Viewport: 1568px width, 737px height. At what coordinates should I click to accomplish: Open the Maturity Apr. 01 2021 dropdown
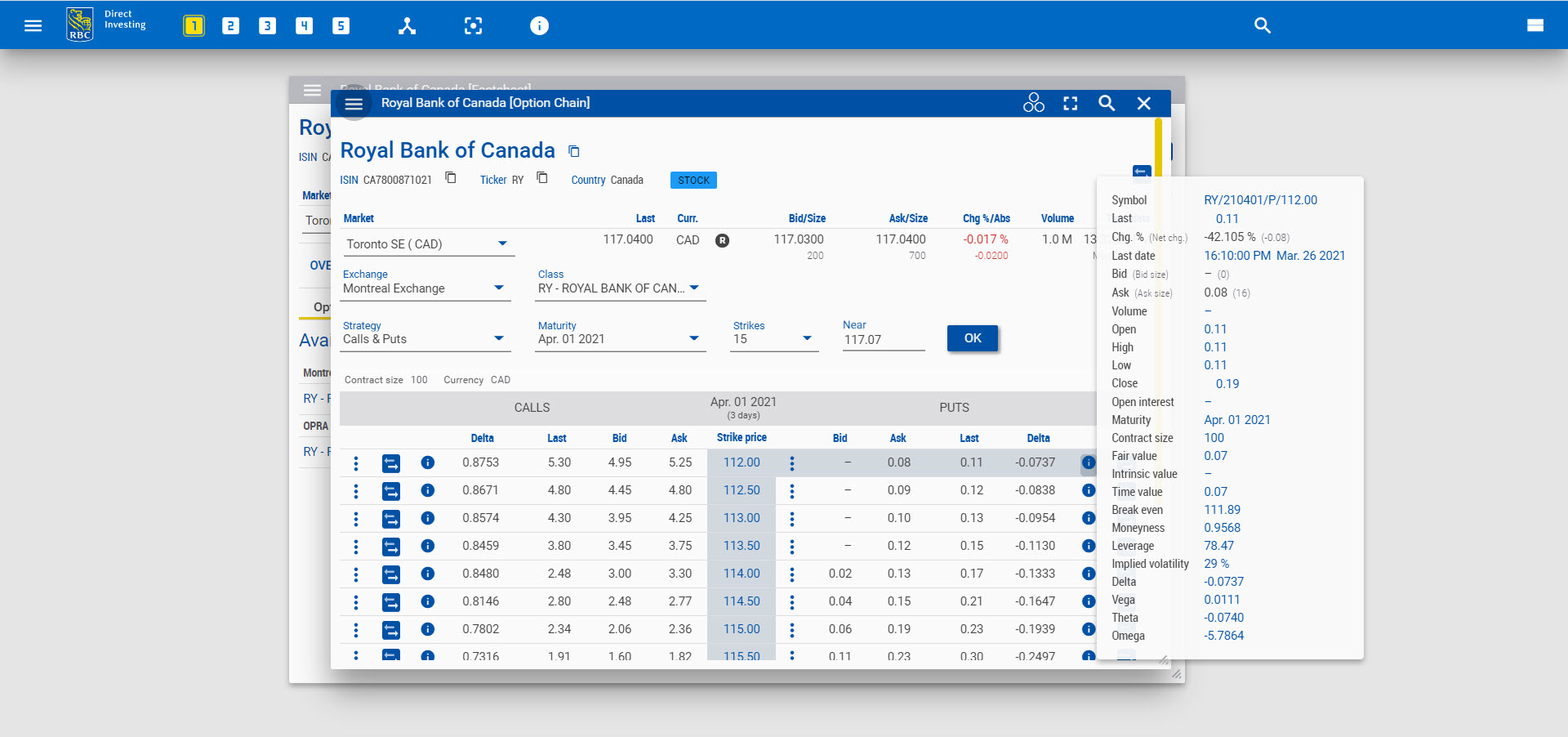[x=693, y=338]
